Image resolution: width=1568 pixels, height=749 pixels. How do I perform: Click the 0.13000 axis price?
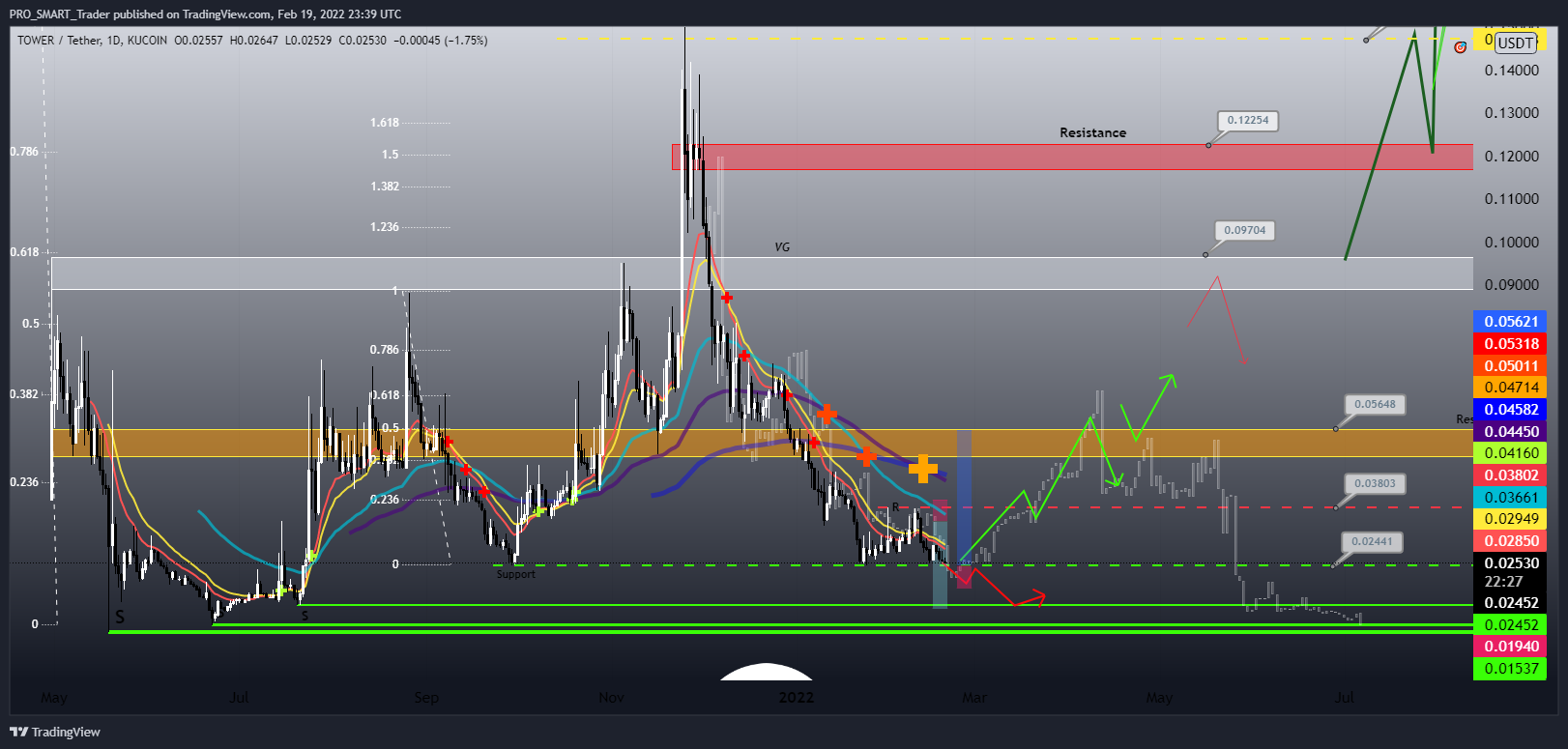tap(1511, 113)
